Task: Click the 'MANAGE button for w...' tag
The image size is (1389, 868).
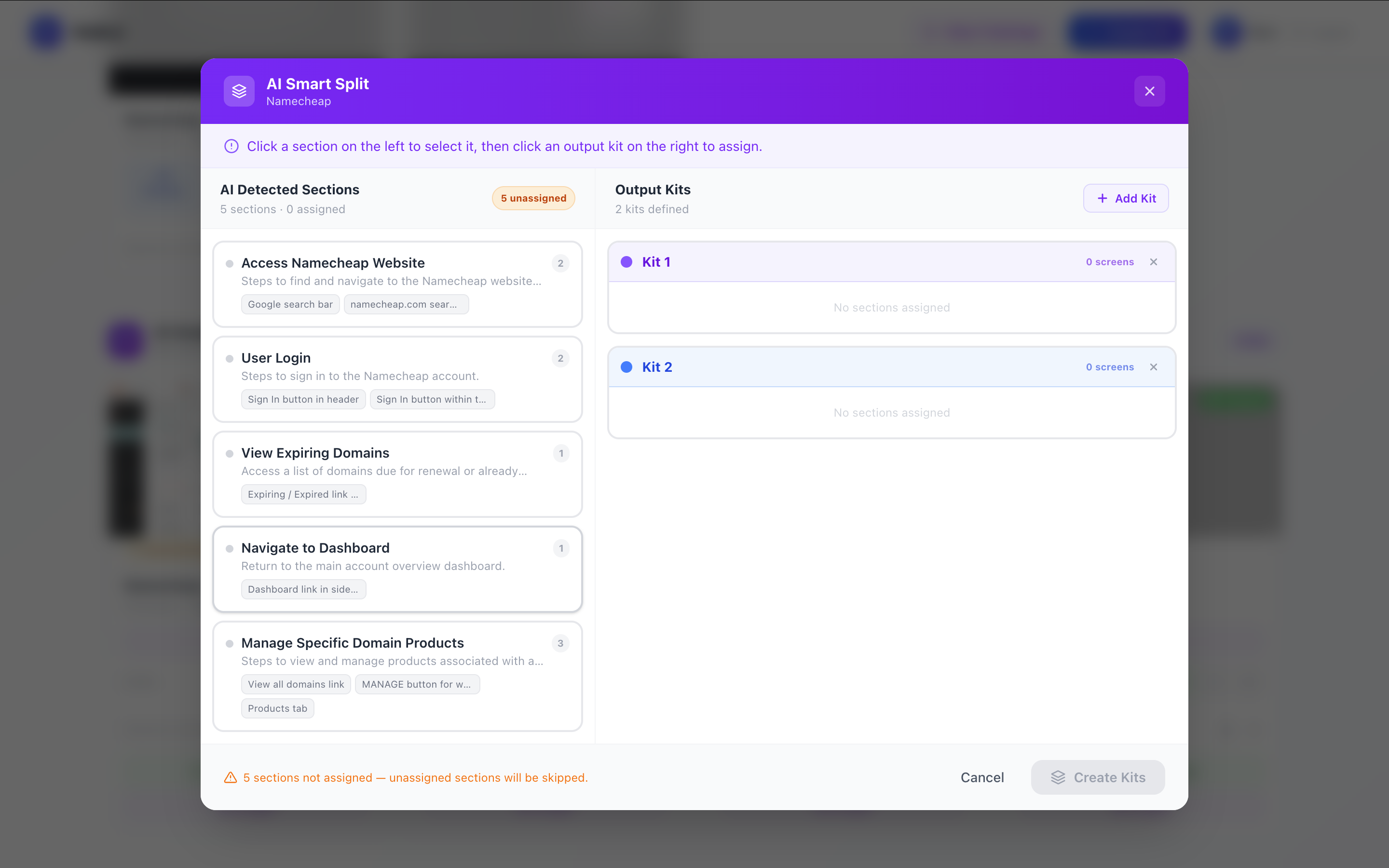Action: (417, 684)
